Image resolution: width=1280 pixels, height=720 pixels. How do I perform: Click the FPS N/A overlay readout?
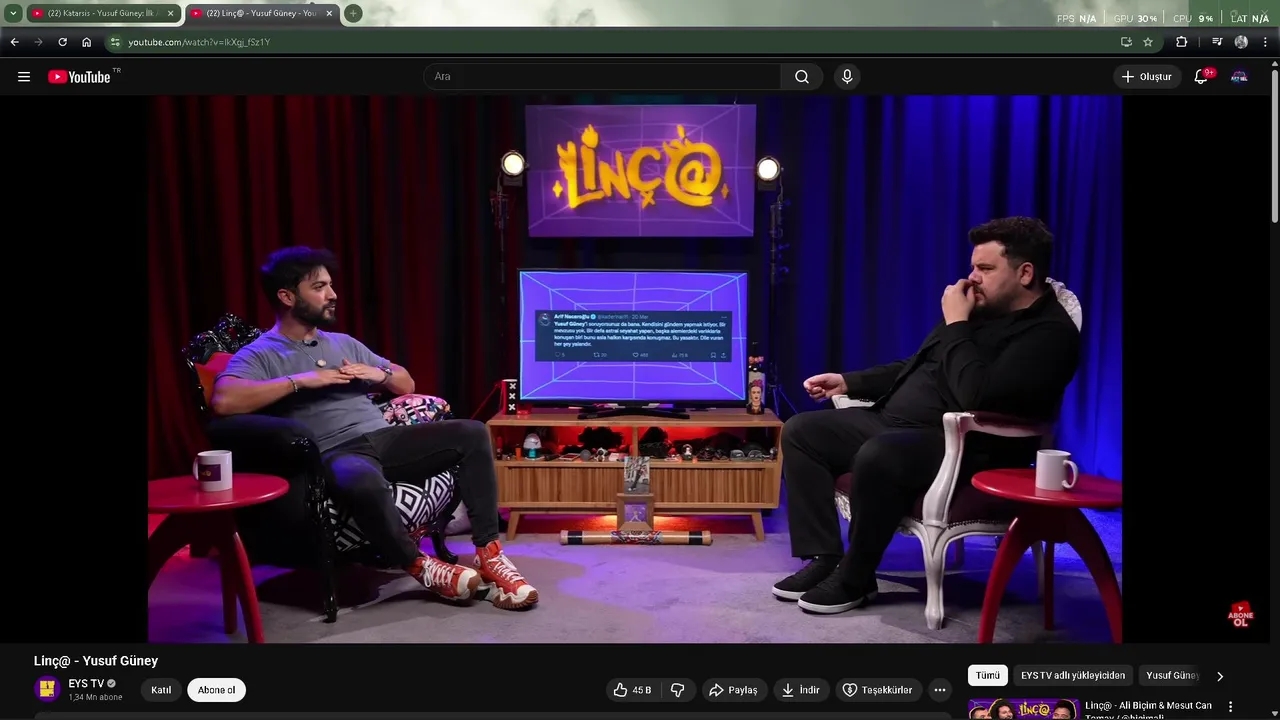tap(1076, 18)
